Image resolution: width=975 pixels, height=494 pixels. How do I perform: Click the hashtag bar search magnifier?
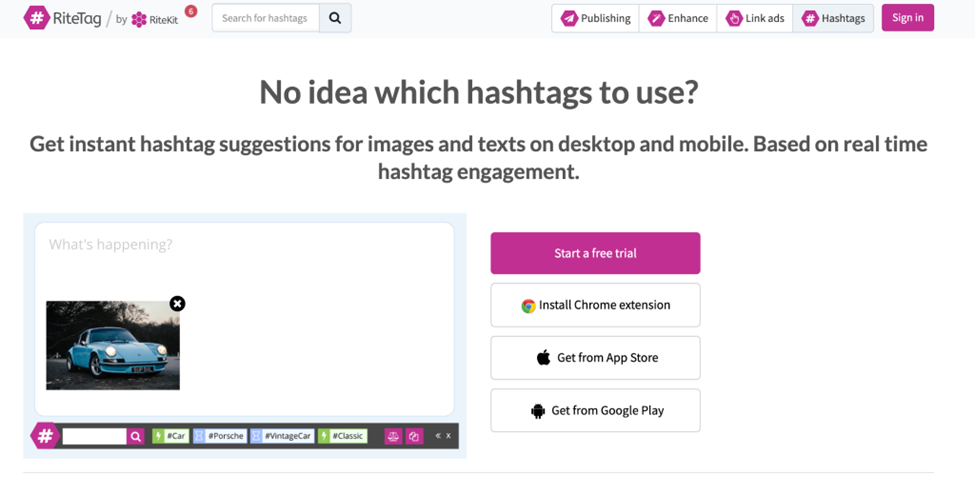(136, 436)
